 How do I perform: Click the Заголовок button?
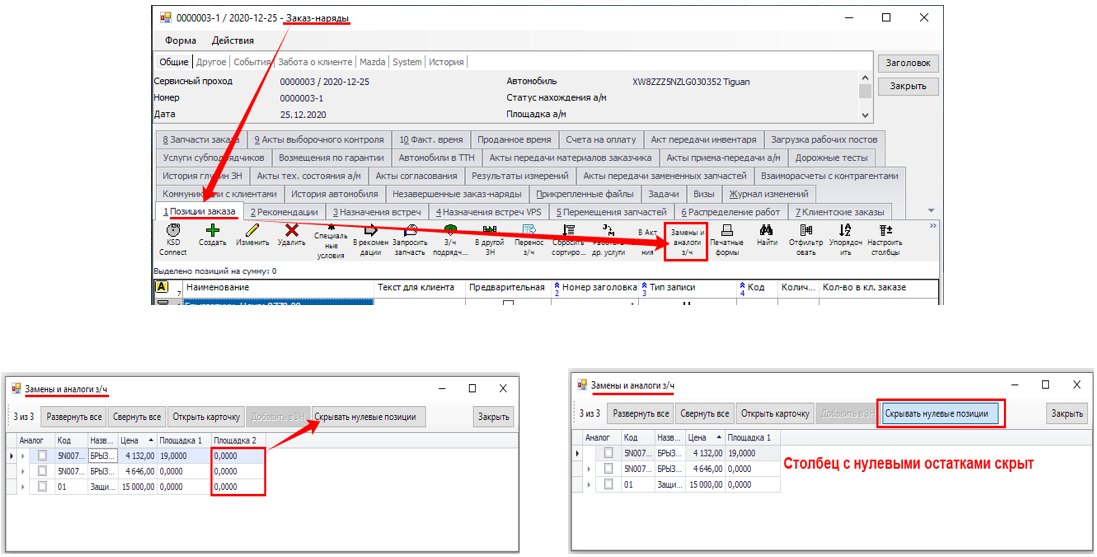click(909, 63)
